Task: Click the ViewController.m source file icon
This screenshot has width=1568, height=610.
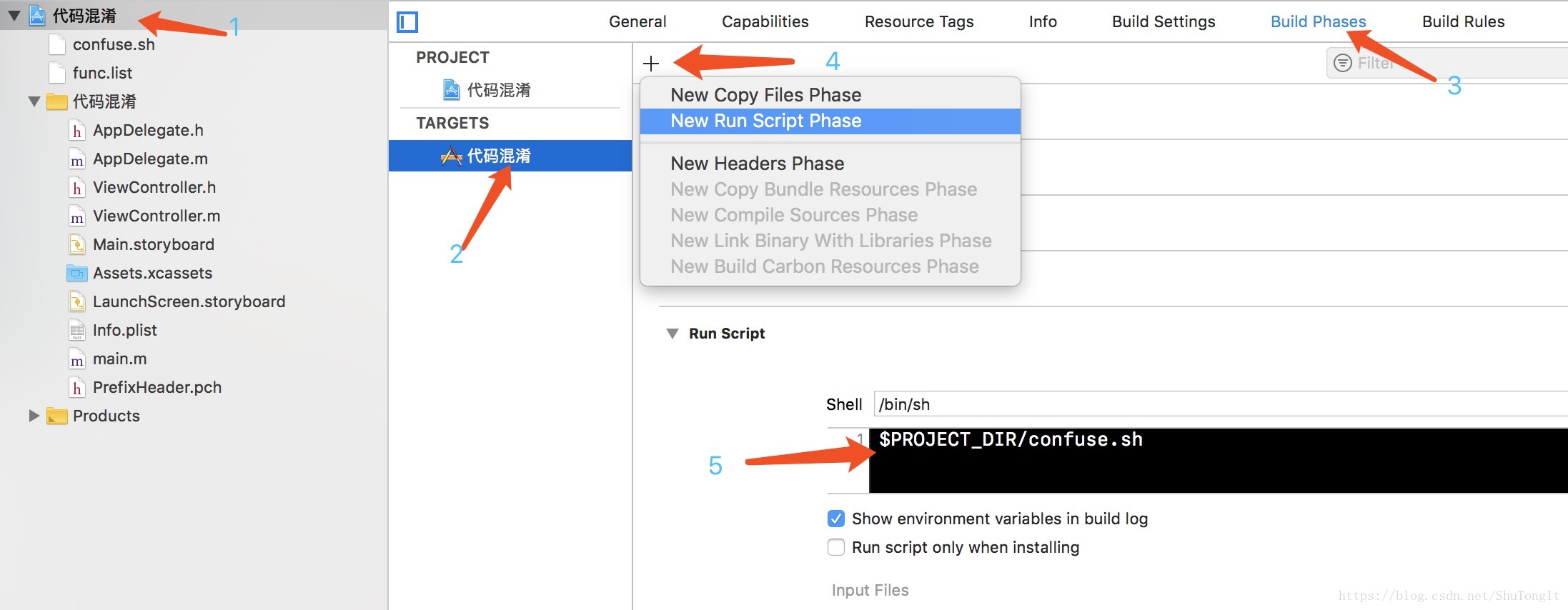Action: click(x=77, y=216)
